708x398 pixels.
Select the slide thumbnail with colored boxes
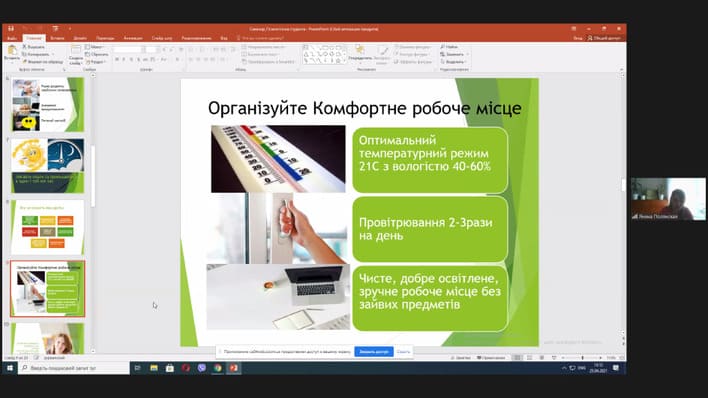point(47,227)
